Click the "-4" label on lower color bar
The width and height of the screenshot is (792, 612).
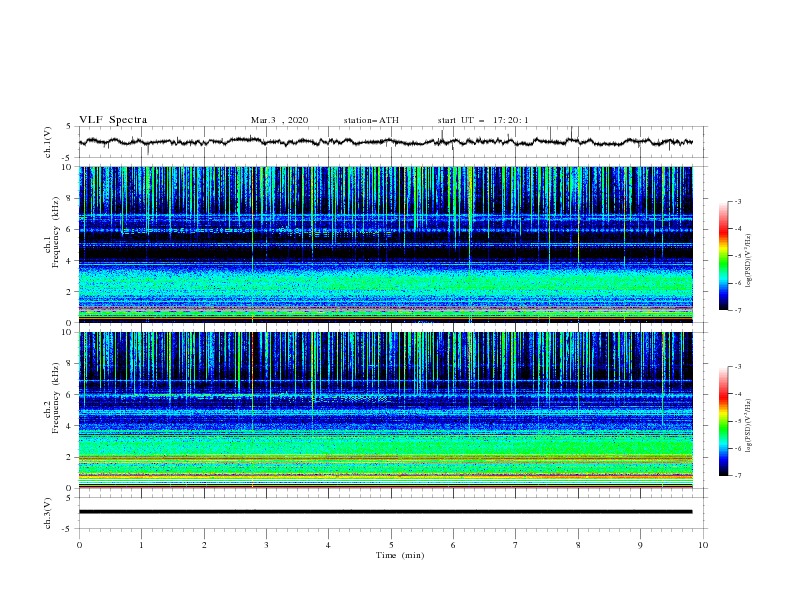[x=737, y=394]
